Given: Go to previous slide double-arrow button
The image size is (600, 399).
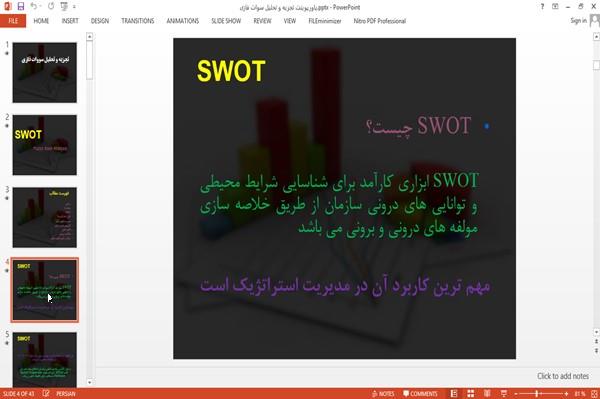Looking at the screenshot, I should pos(596,341).
